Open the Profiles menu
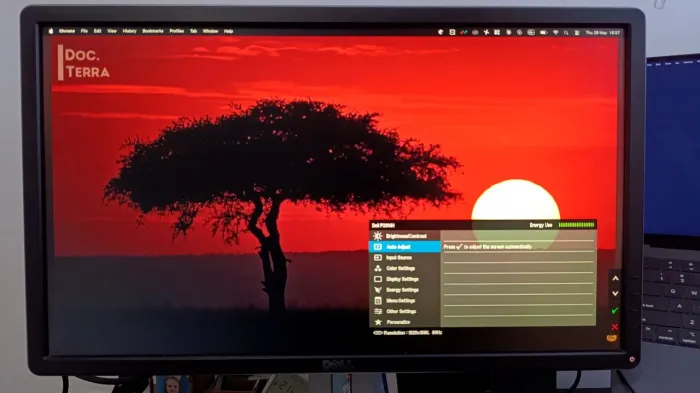Screen dimensions: 700x393 177,31
